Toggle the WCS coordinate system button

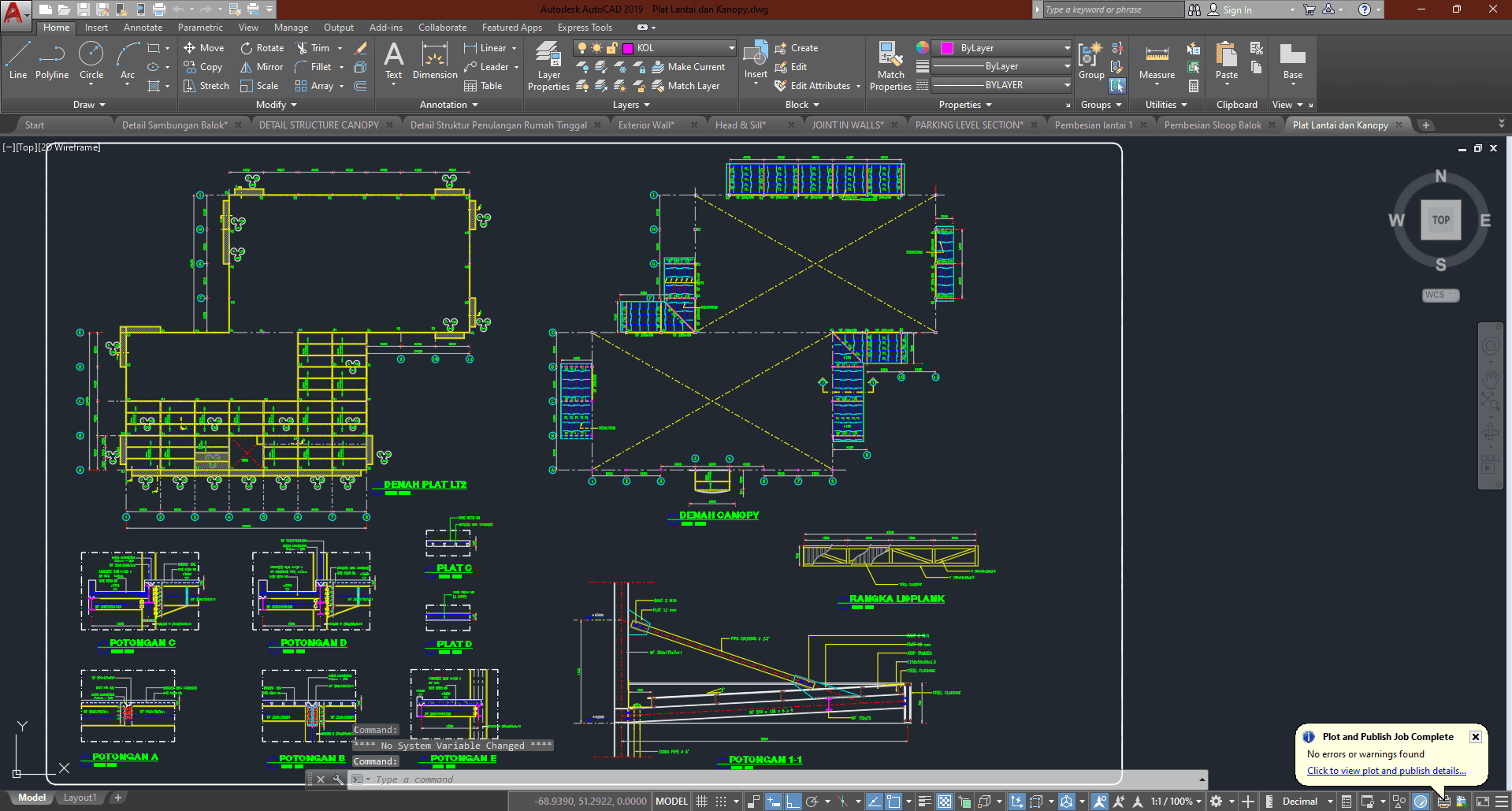click(x=1440, y=295)
